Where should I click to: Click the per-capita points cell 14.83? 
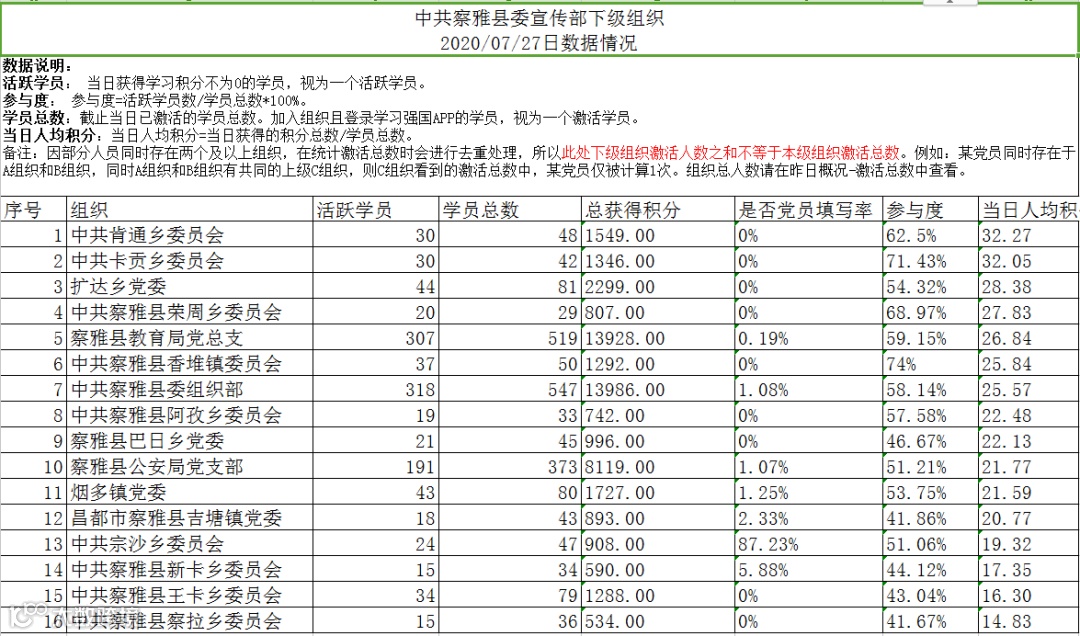pyautogui.click(x=1029, y=622)
